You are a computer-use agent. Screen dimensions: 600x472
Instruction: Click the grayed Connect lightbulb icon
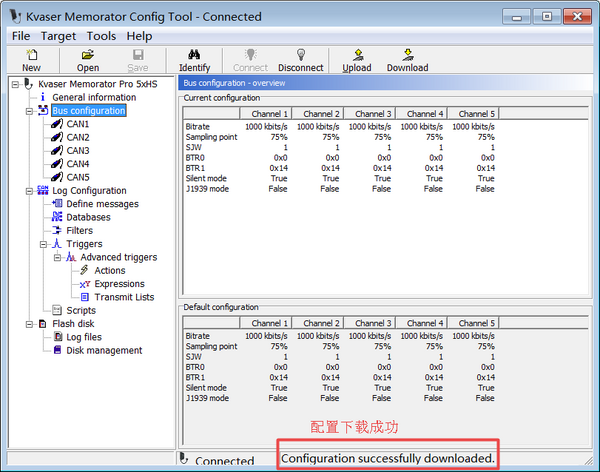pos(251,55)
